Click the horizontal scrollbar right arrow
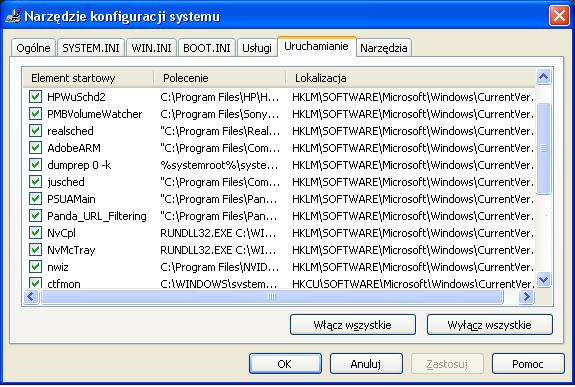The width and height of the screenshot is (575, 387). 526,296
